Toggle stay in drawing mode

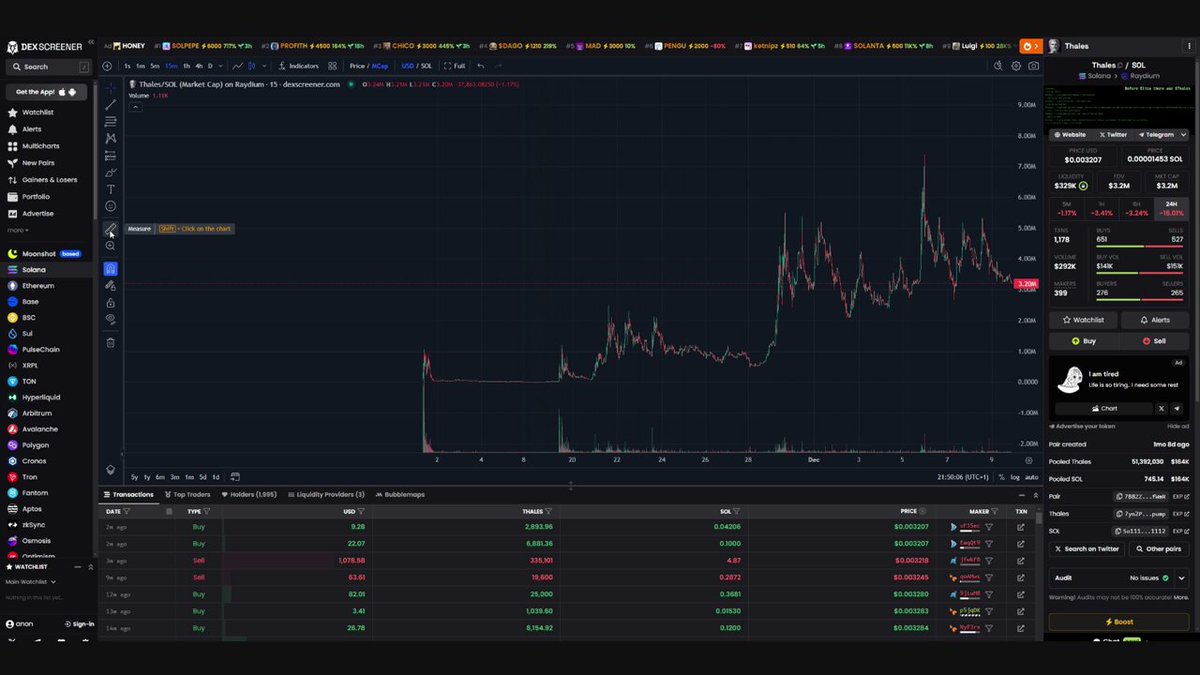(x=111, y=285)
